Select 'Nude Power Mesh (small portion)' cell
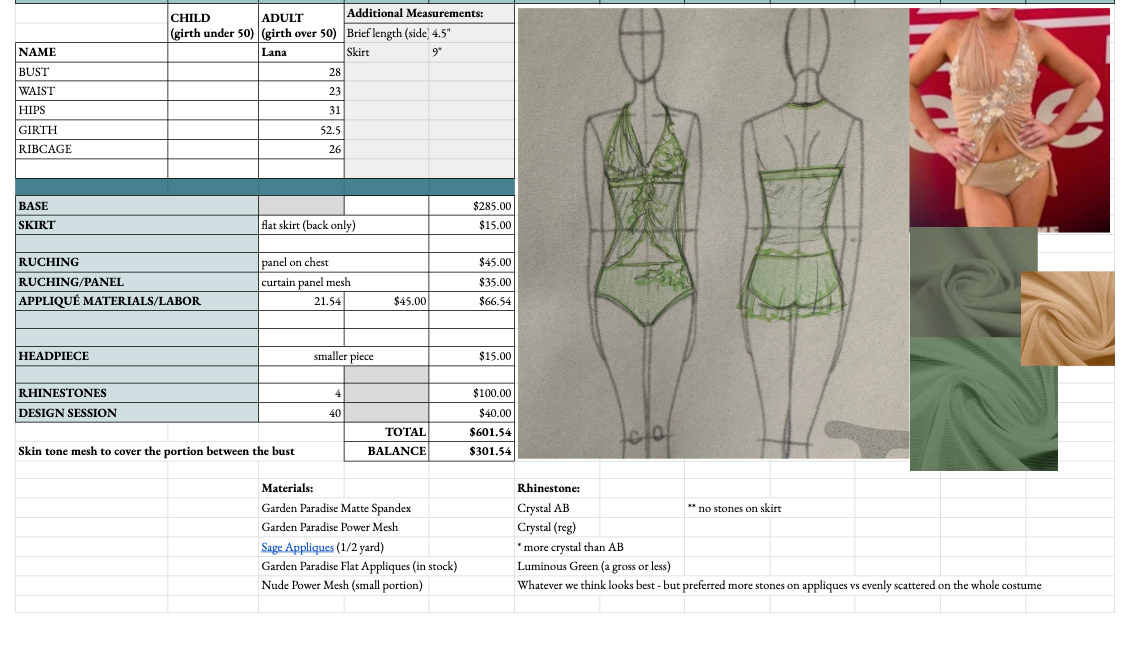Viewport: 1148px width, 650px height. (x=342, y=585)
